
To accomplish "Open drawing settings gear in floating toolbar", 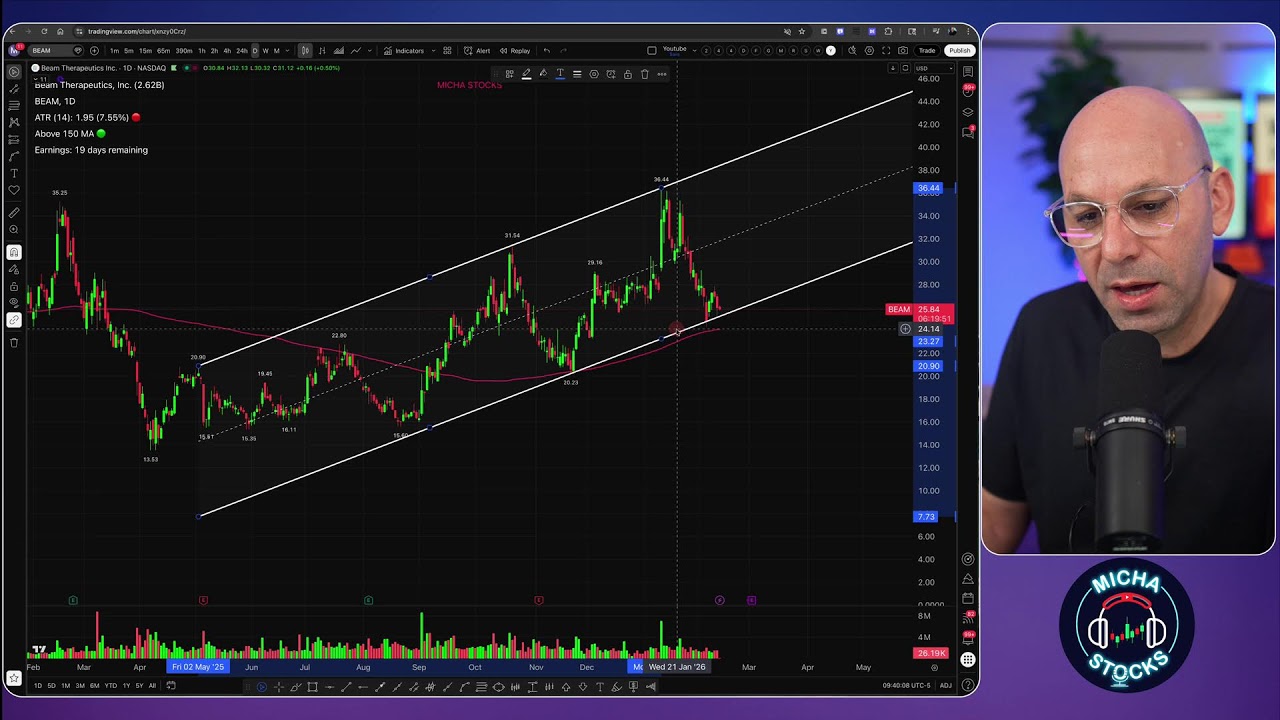I will (x=594, y=74).
